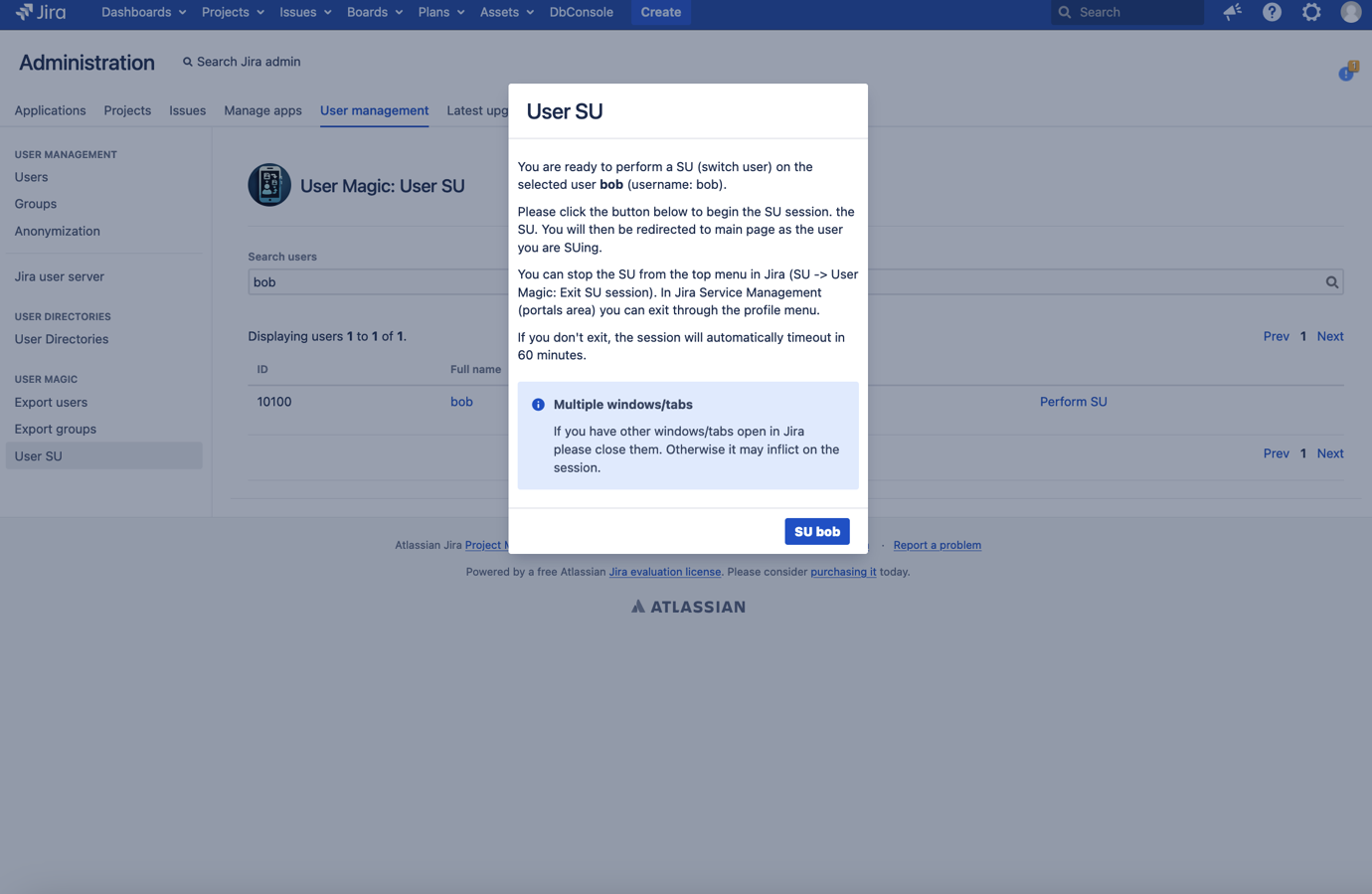Viewport: 1372px width, 894px height.
Task: Open Jira user server
Action: [x=59, y=276]
